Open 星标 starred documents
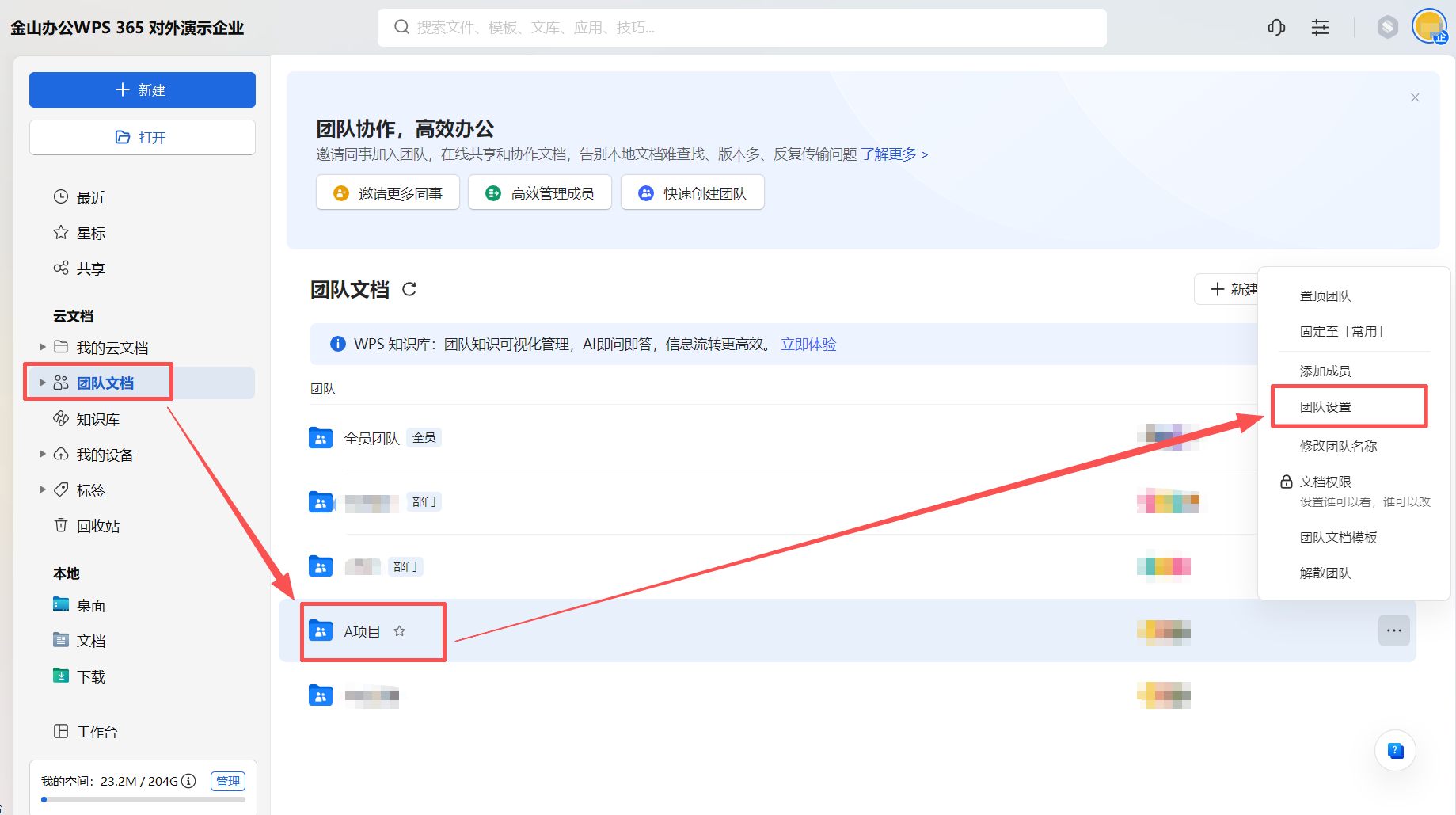This screenshot has height=815, width=1456. coord(79,233)
